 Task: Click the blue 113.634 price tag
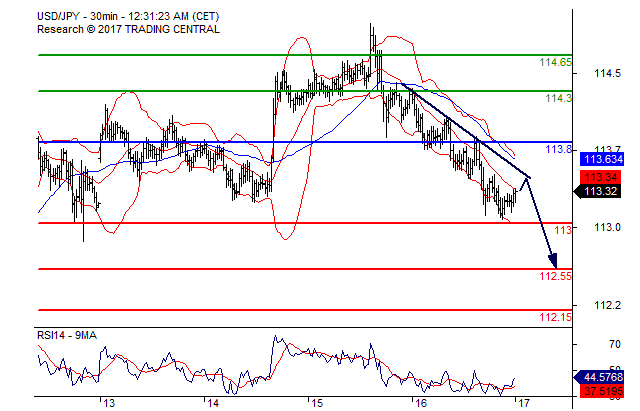tap(602, 159)
